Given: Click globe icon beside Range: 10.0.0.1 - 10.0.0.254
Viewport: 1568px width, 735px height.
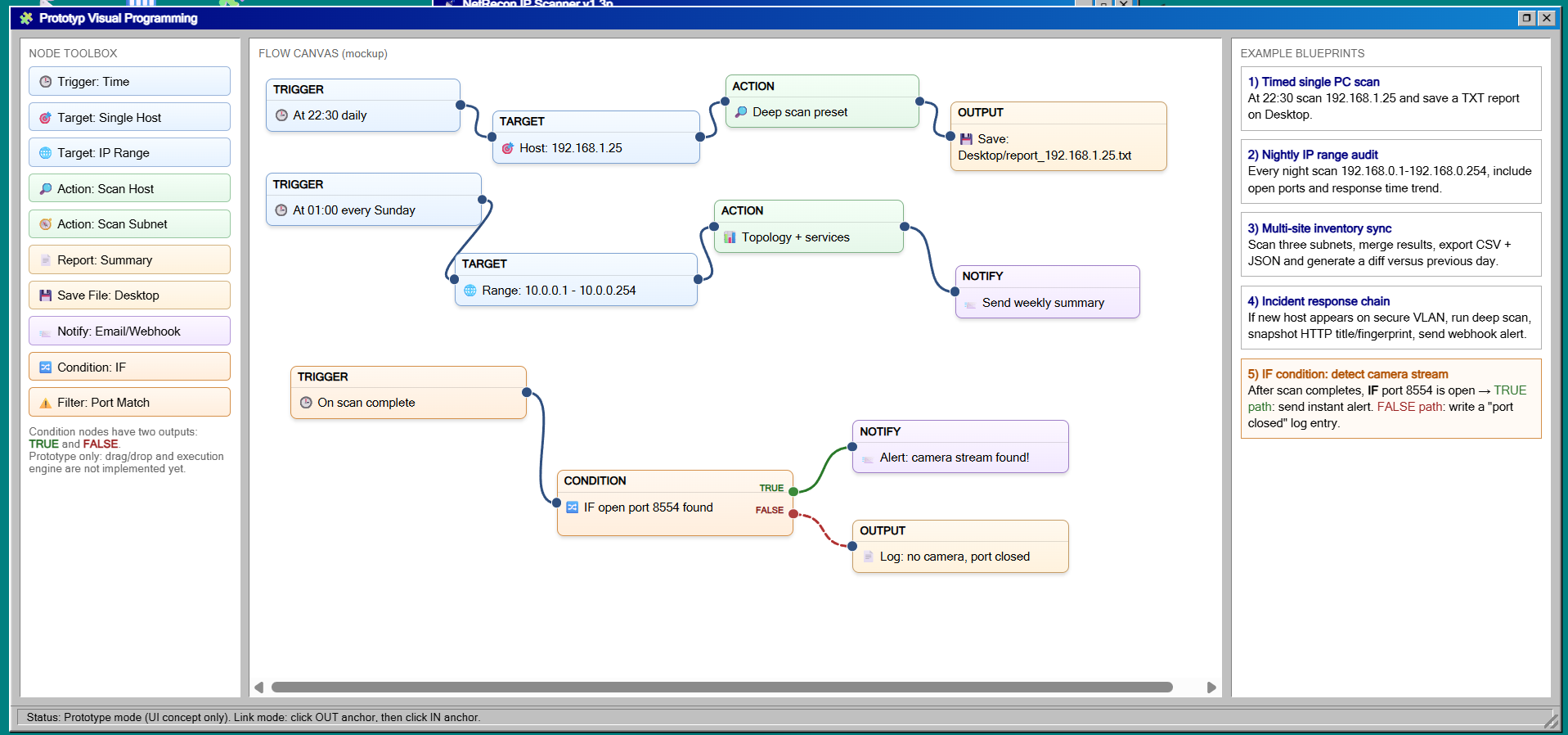Looking at the screenshot, I should pos(470,291).
